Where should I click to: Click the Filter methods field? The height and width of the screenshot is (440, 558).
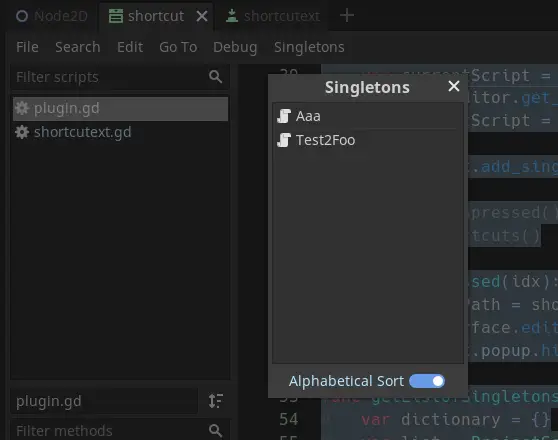coord(120,430)
